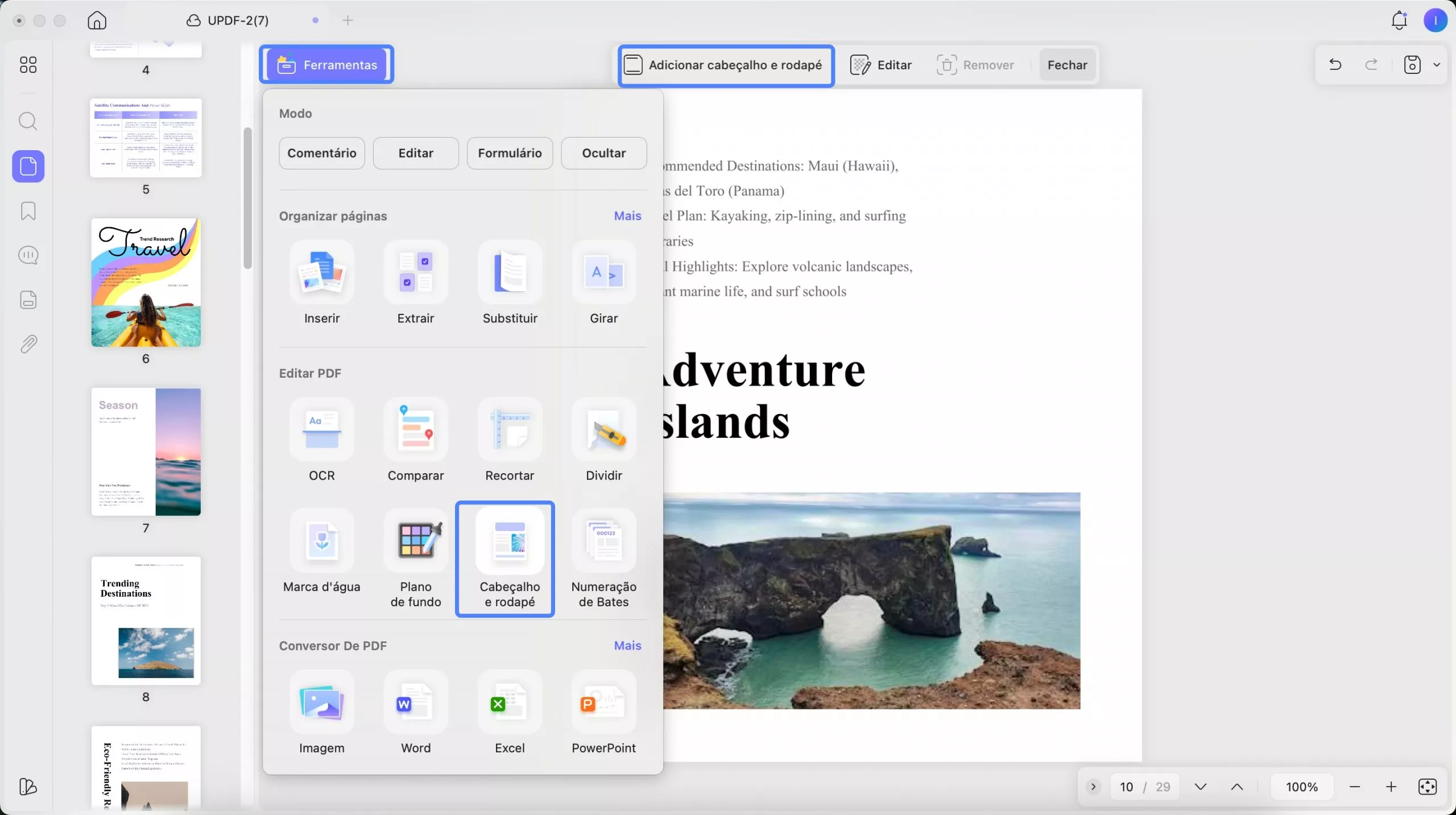Click Remover in header footer toolbar
Viewport: 1456px width, 815px height.
click(975, 65)
